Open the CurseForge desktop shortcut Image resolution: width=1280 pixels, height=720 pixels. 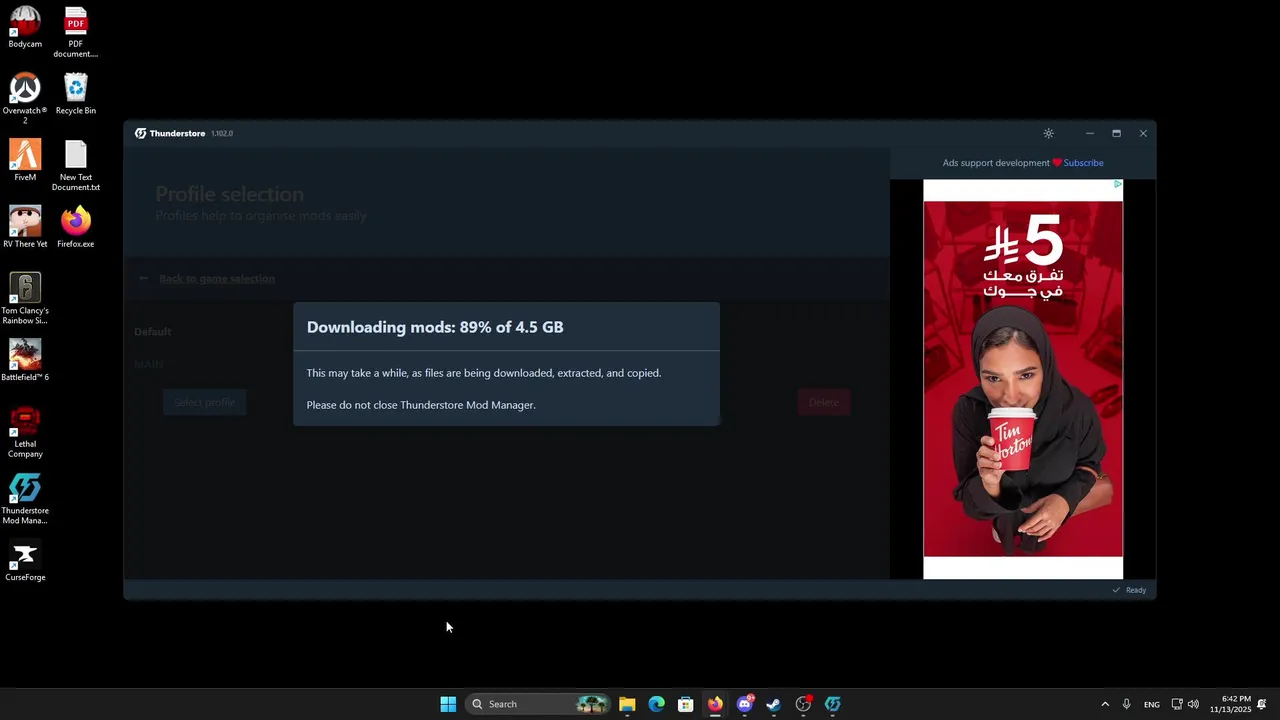coord(25,560)
